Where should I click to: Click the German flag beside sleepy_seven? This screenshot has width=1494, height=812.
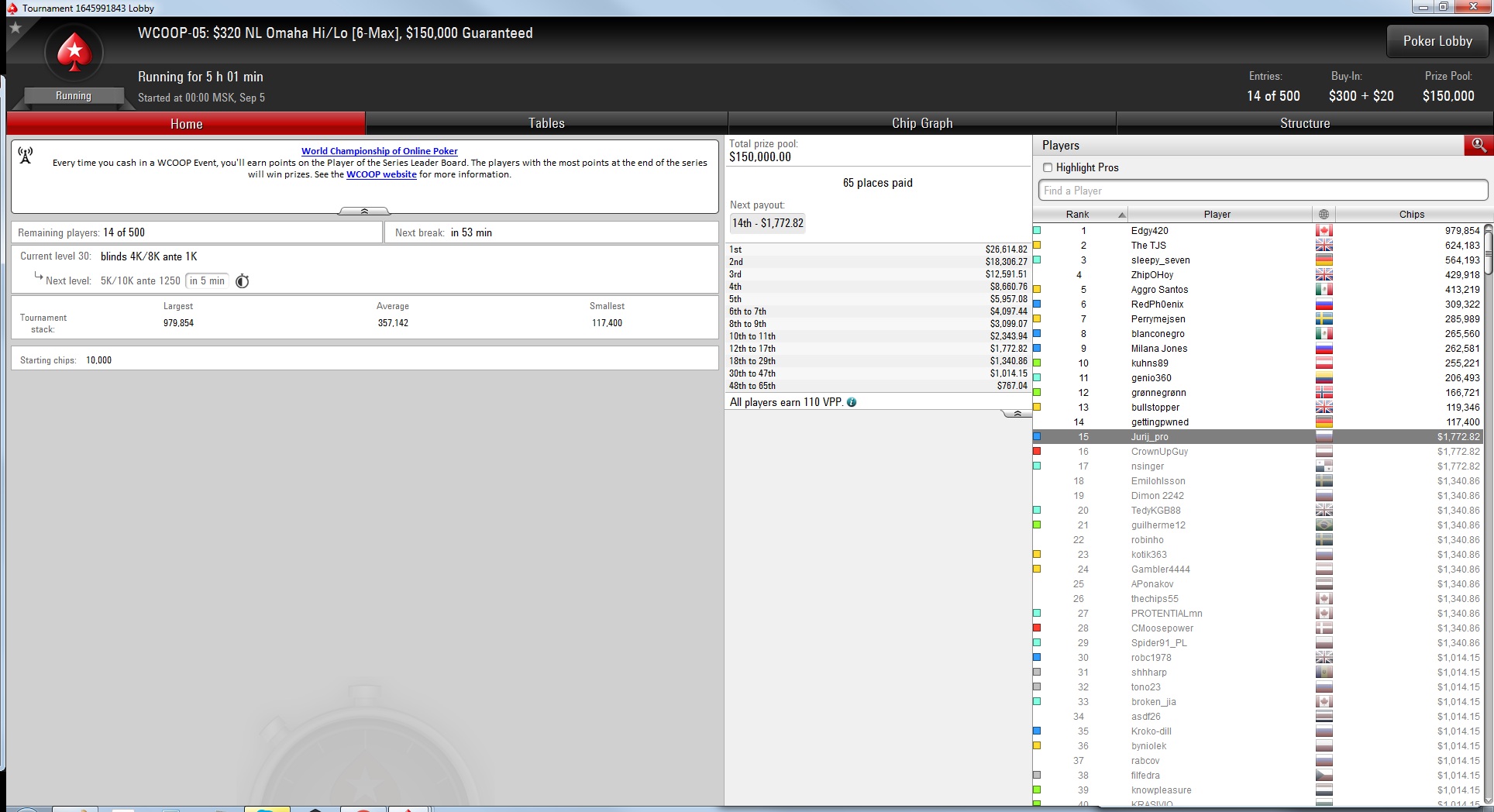1324,260
